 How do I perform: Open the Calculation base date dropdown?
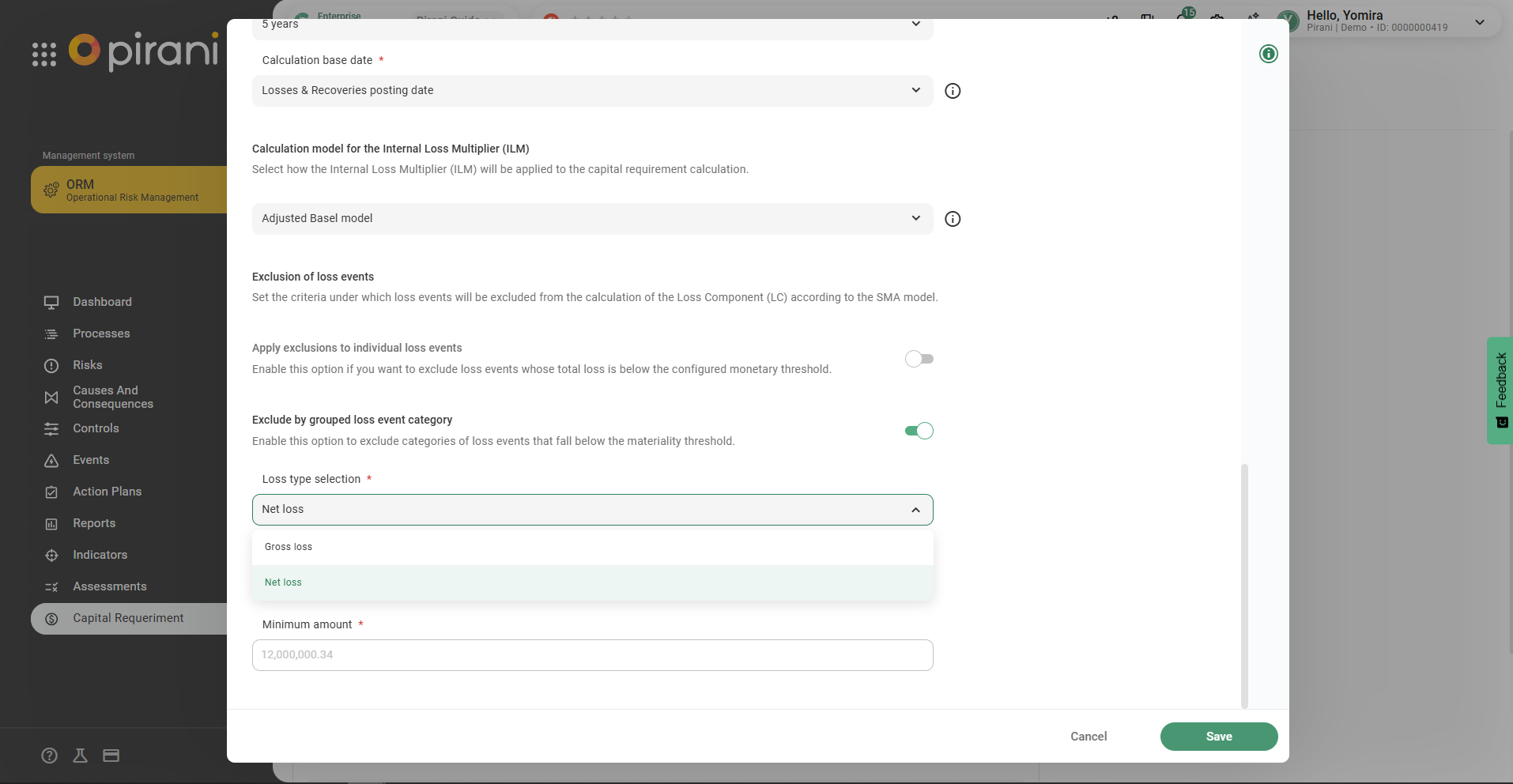point(591,91)
